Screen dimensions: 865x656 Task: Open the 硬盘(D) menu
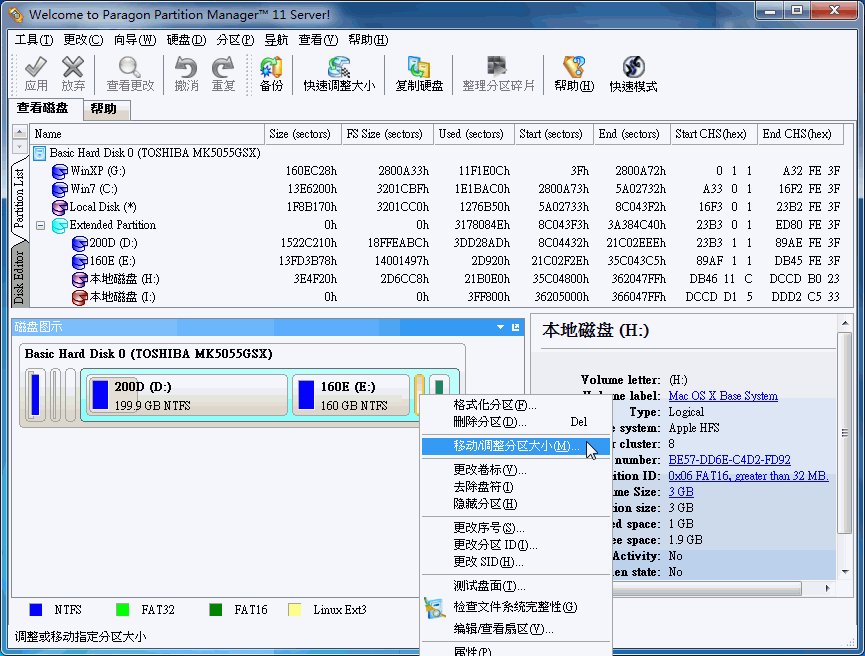186,40
